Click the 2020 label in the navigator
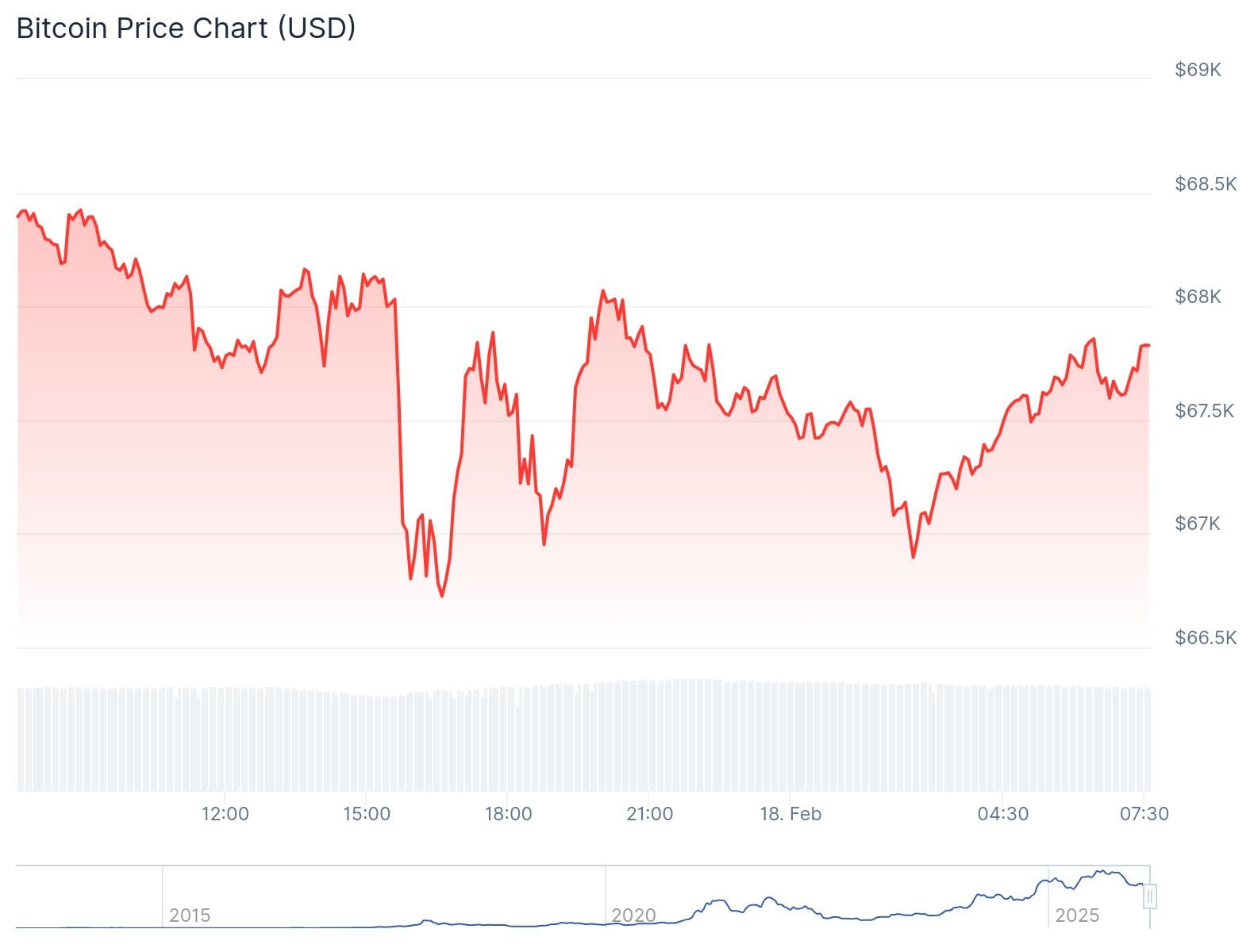 tap(633, 916)
